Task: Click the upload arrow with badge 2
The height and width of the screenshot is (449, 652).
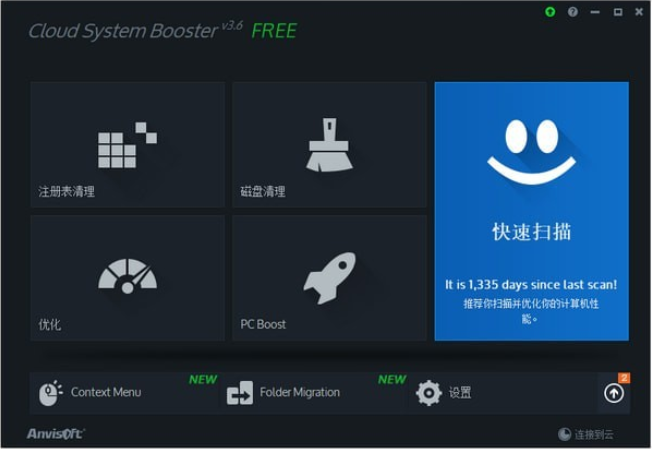Action: [x=614, y=393]
